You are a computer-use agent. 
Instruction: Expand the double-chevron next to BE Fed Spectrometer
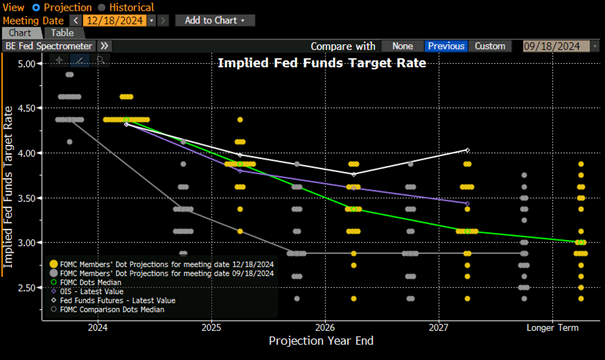pos(104,46)
